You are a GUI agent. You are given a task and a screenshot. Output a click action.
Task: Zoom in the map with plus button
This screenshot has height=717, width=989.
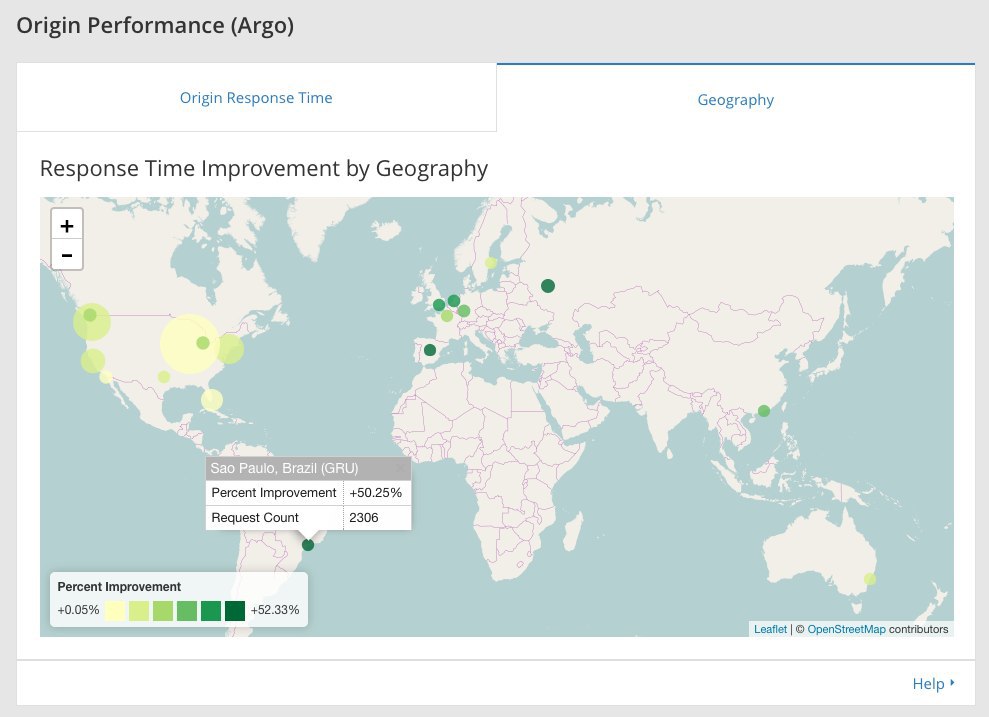tap(67, 226)
